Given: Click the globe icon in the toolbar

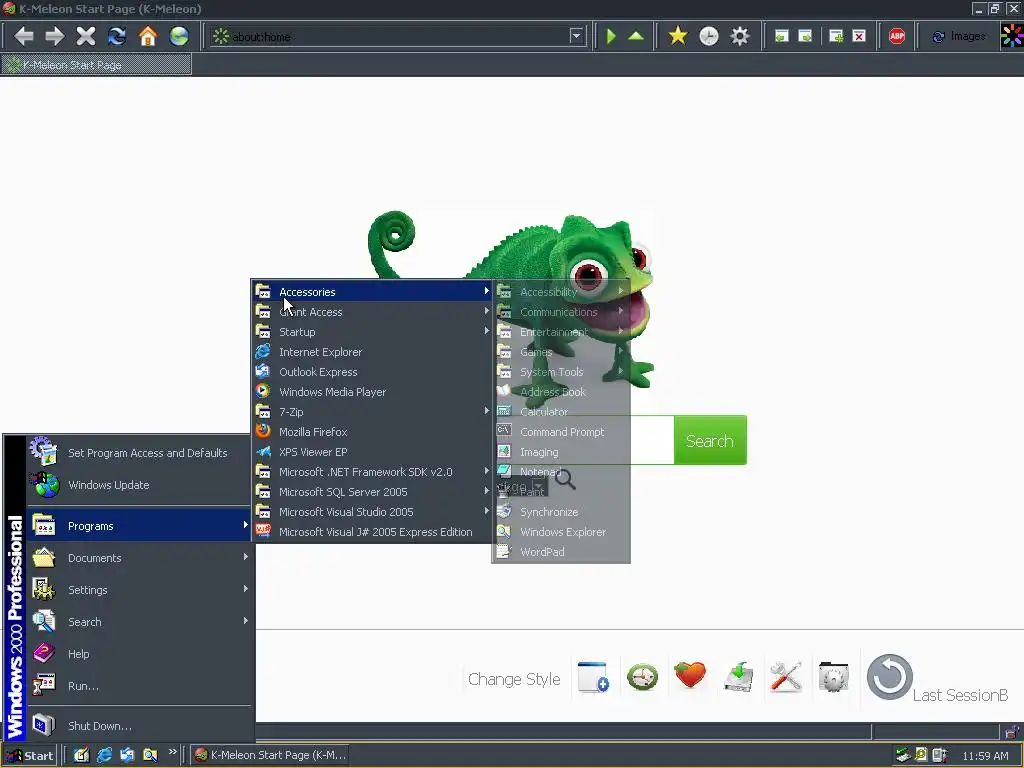Looking at the screenshot, I should [178, 36].
